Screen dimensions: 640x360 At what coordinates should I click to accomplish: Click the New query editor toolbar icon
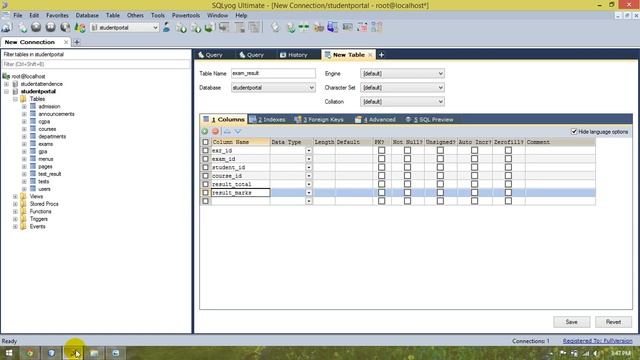tap(23, 27)
